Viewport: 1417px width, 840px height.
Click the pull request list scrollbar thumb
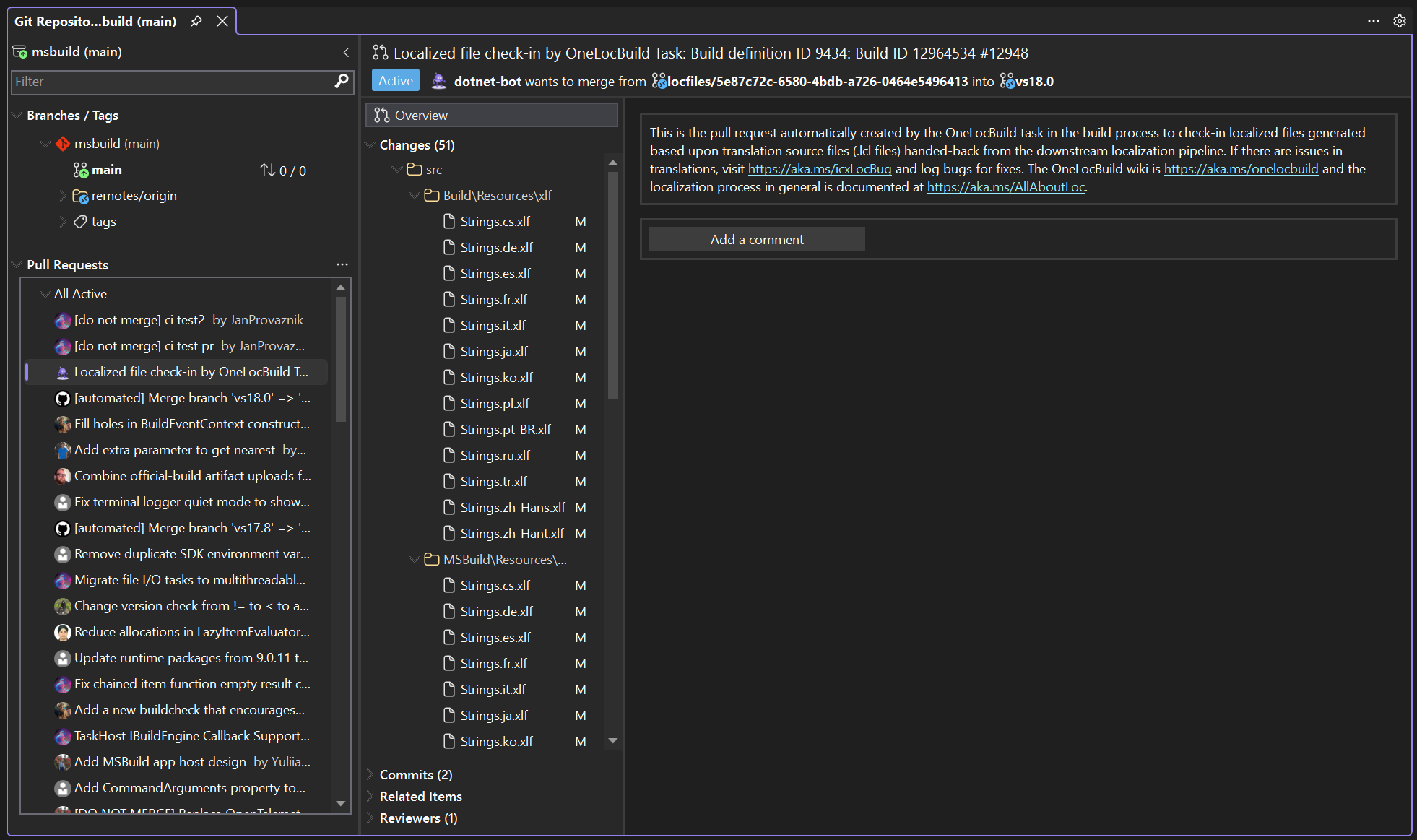341,359
